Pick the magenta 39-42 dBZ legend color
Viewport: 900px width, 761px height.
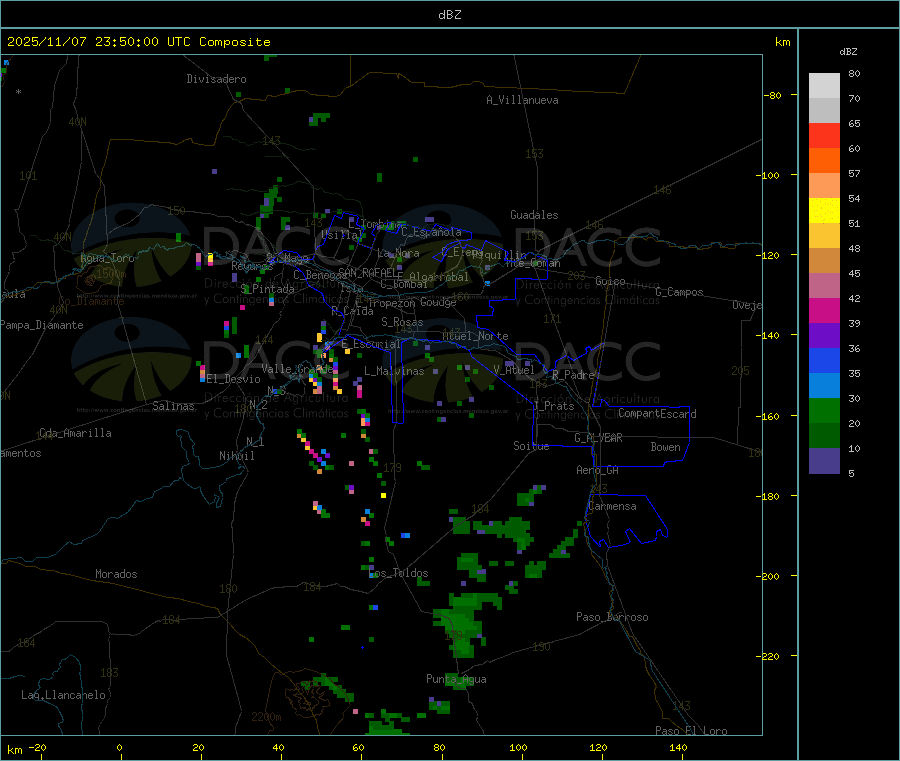(x=824, y=310)
